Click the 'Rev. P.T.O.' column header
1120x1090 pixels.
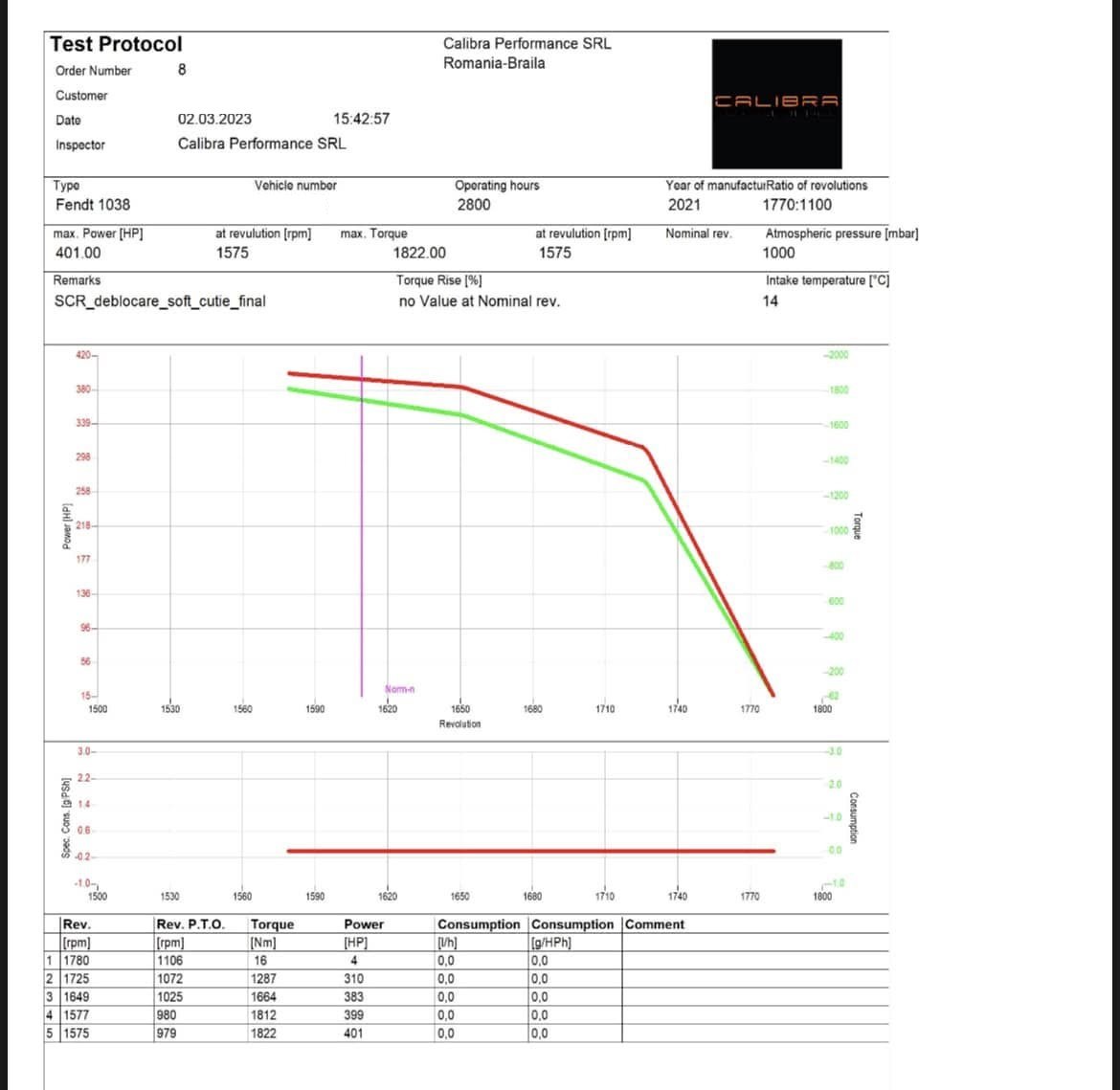(x=190, y=924)
